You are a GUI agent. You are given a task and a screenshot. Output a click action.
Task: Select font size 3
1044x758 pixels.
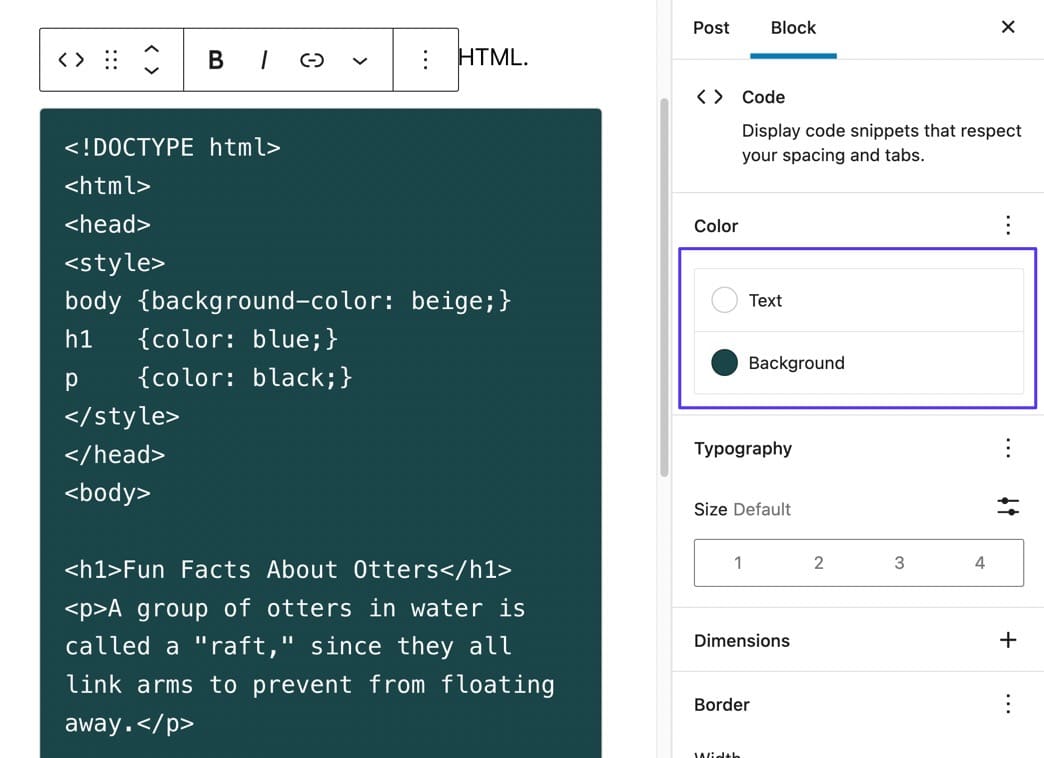[x=899, y=563]
